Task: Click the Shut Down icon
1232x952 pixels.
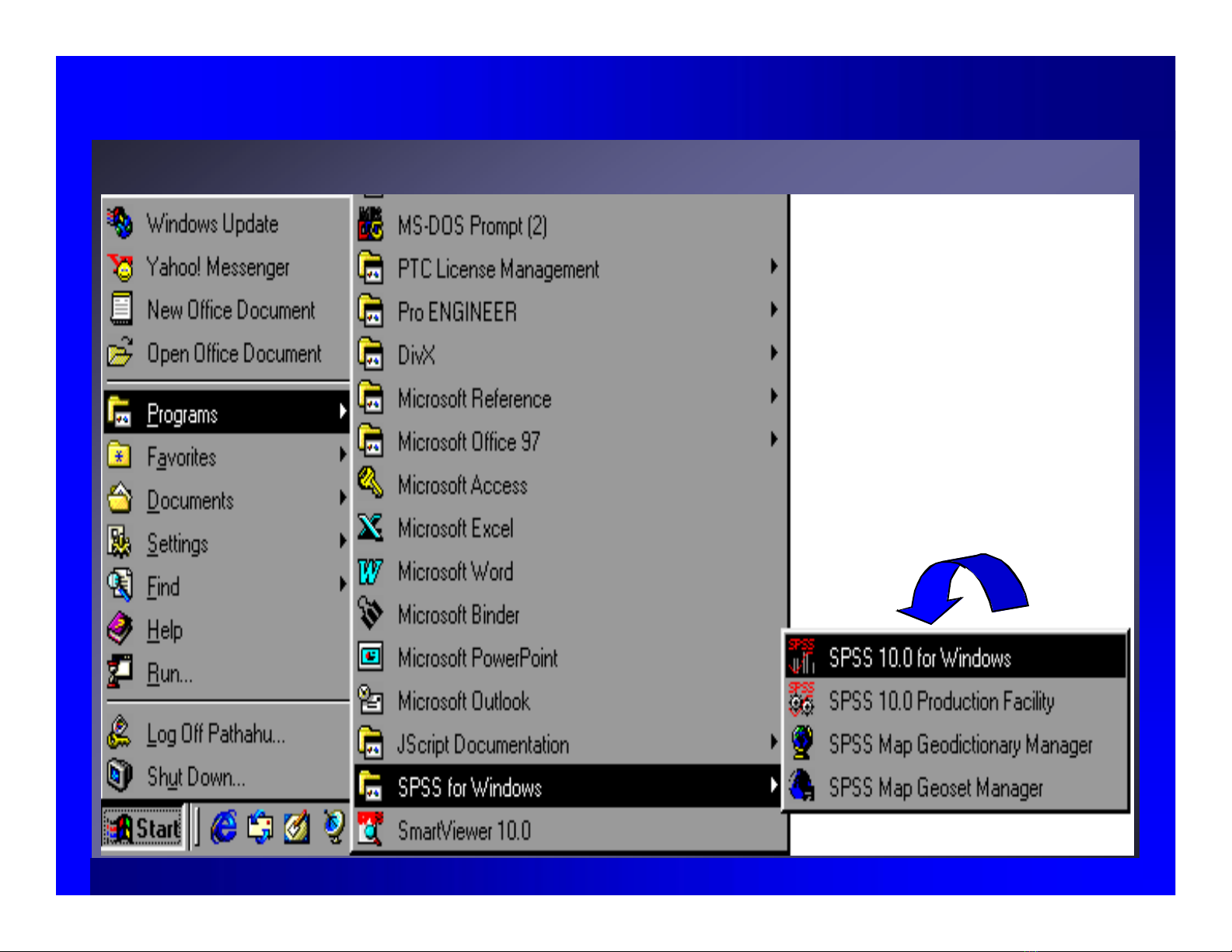Action: [120, 776]
